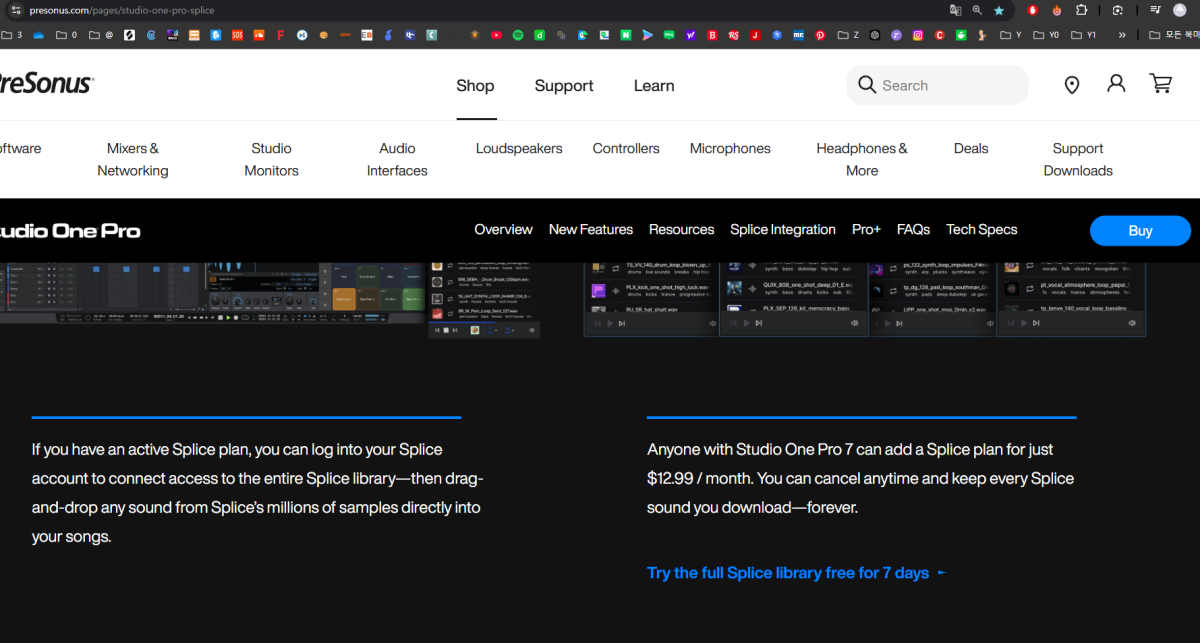The height and width of the screenshot is (643, 1200).
Task: Go to Audio Interfaces category
Action: pos(397,160)
